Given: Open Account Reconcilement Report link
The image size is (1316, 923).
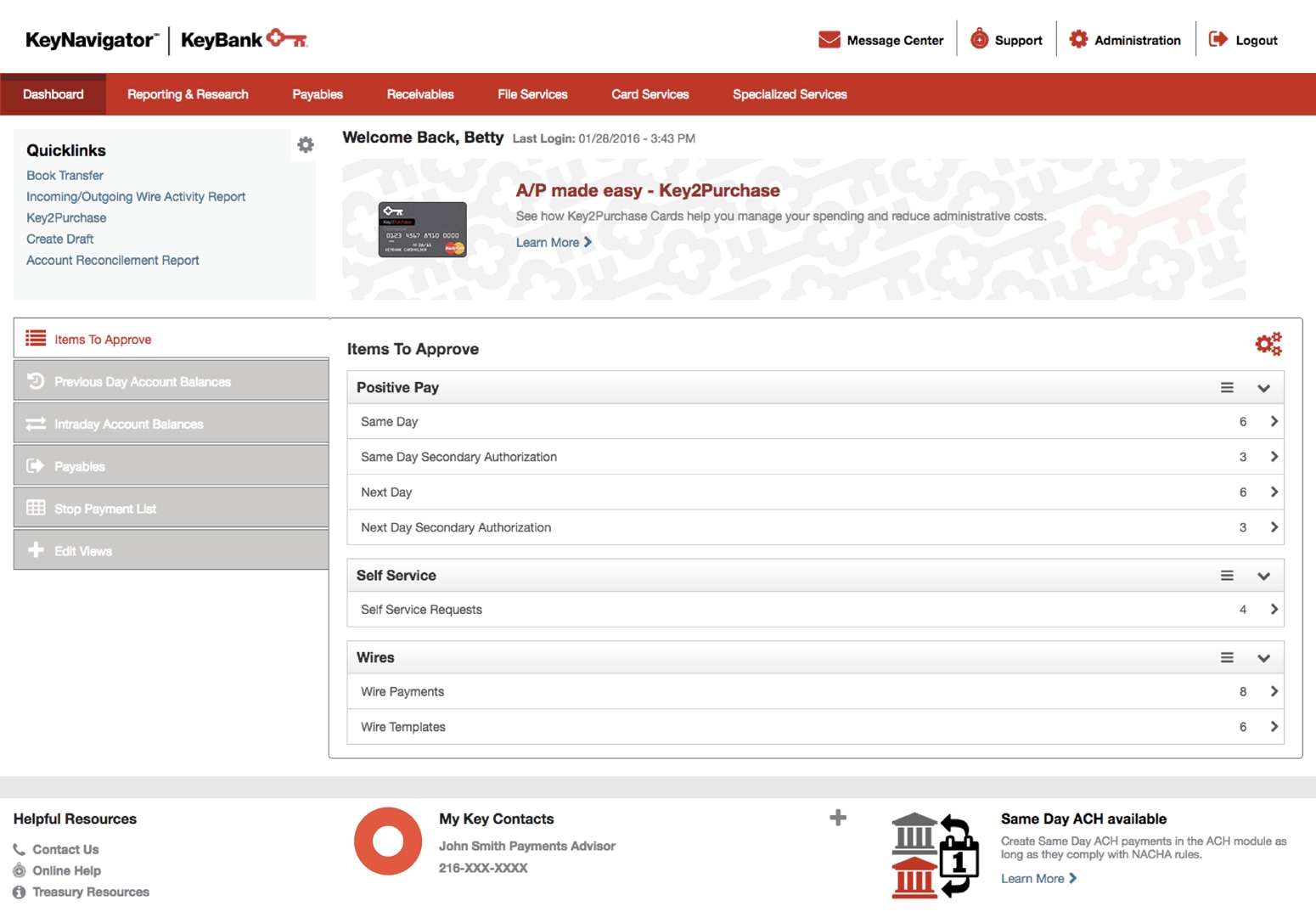Looking at the screenshot, I should (x=112, y=260).
